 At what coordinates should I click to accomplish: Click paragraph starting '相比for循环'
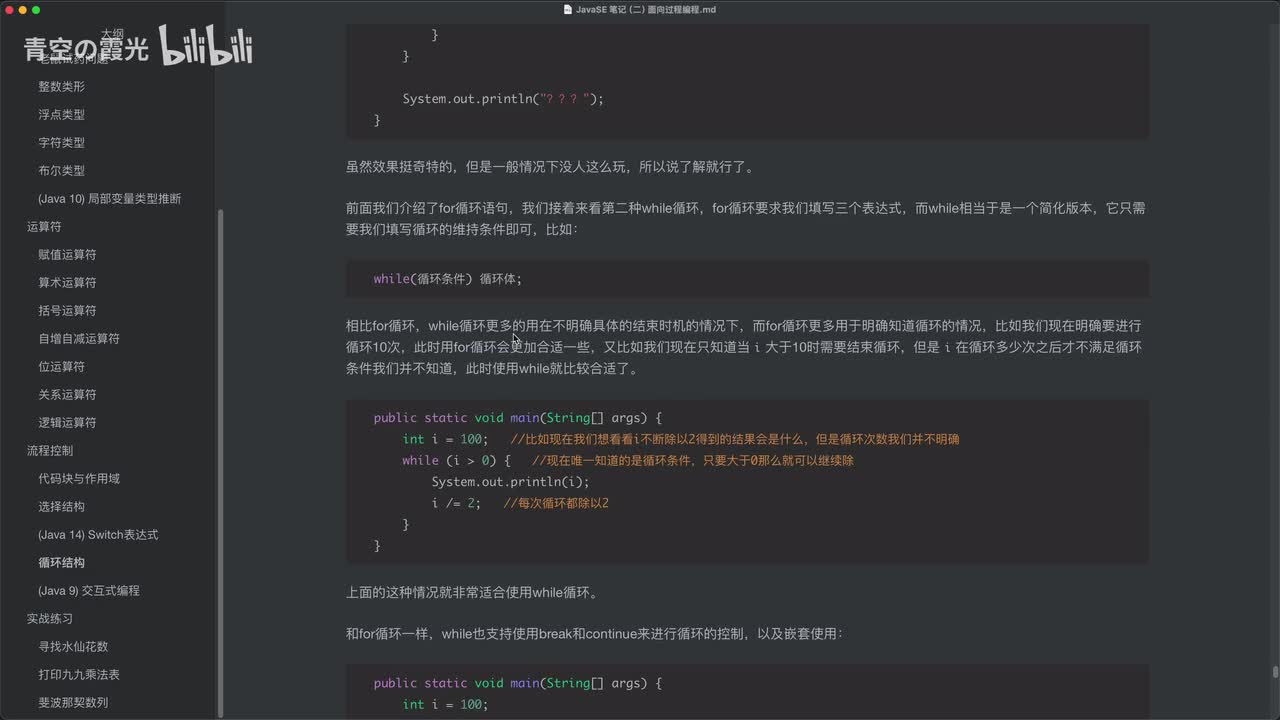pyautogui.click(x=744, y=347)
